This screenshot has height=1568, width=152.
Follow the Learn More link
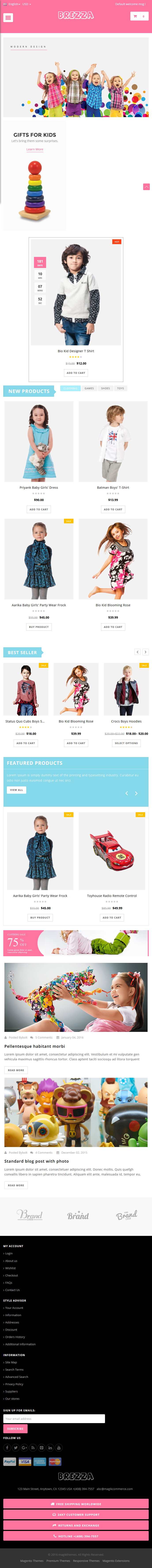tap(35, 149)
